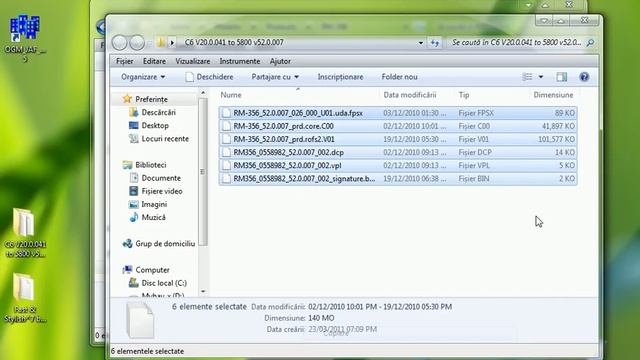640x360 pixels.
Task: Select Biblioteci in the navigation pane
Action: (151, 165)
